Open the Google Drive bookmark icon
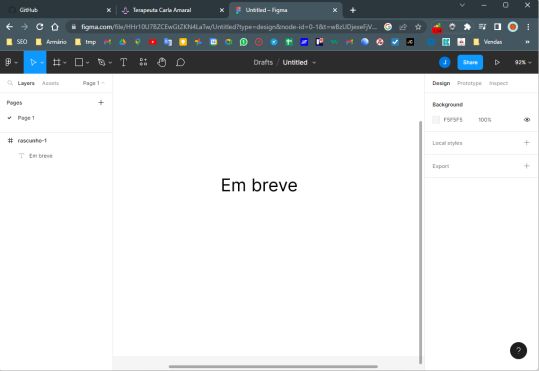539x371 pixels. coord(122,42)
